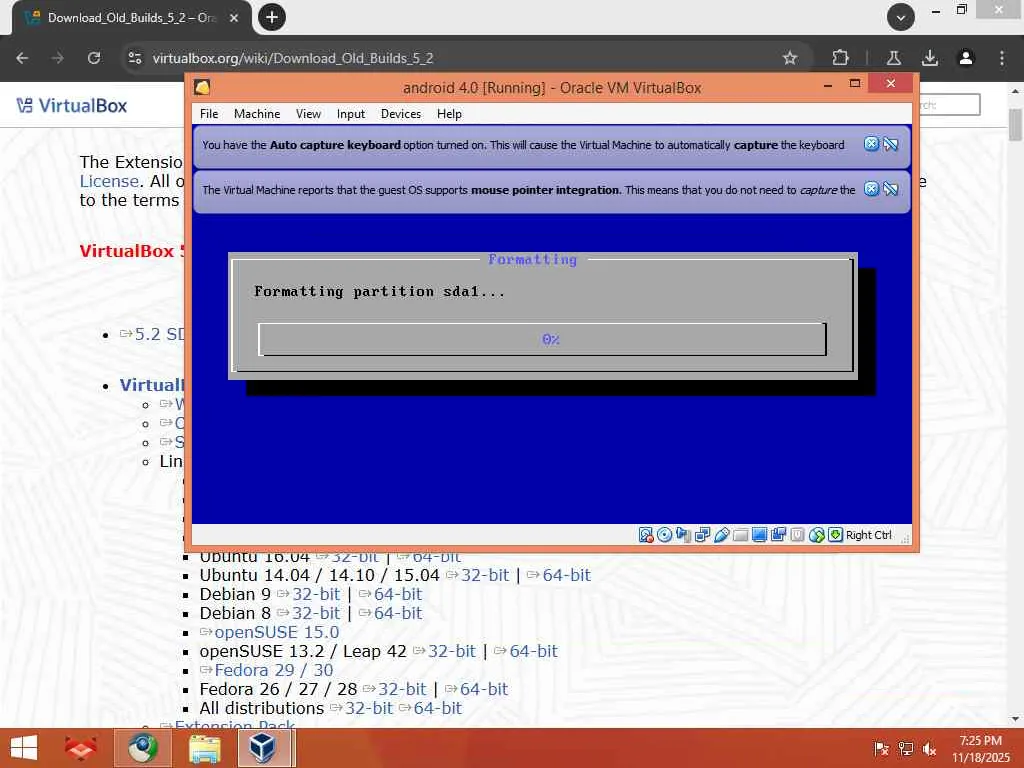Click Ubuntu 14.04 64-bit download link

tap(566, 575)
